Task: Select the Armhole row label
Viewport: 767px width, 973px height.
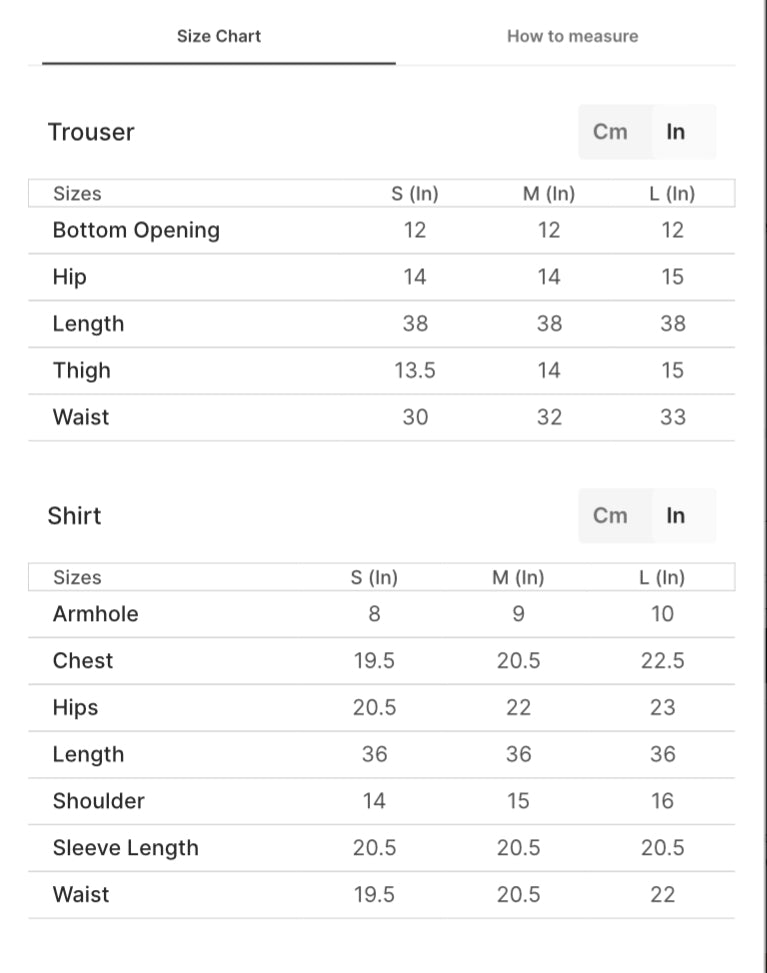Action: coord(96,614)
